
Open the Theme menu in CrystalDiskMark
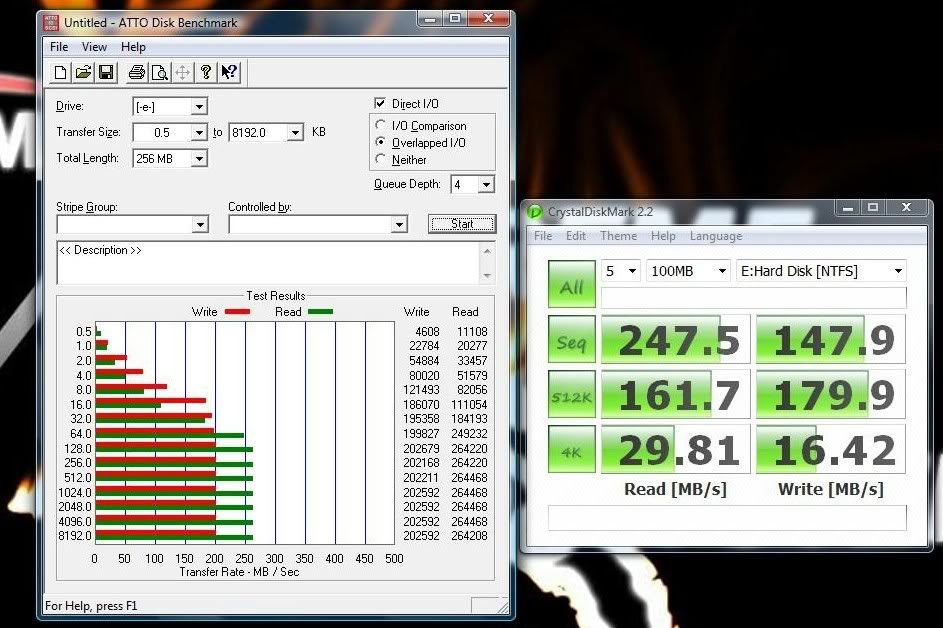click(618, 236)
